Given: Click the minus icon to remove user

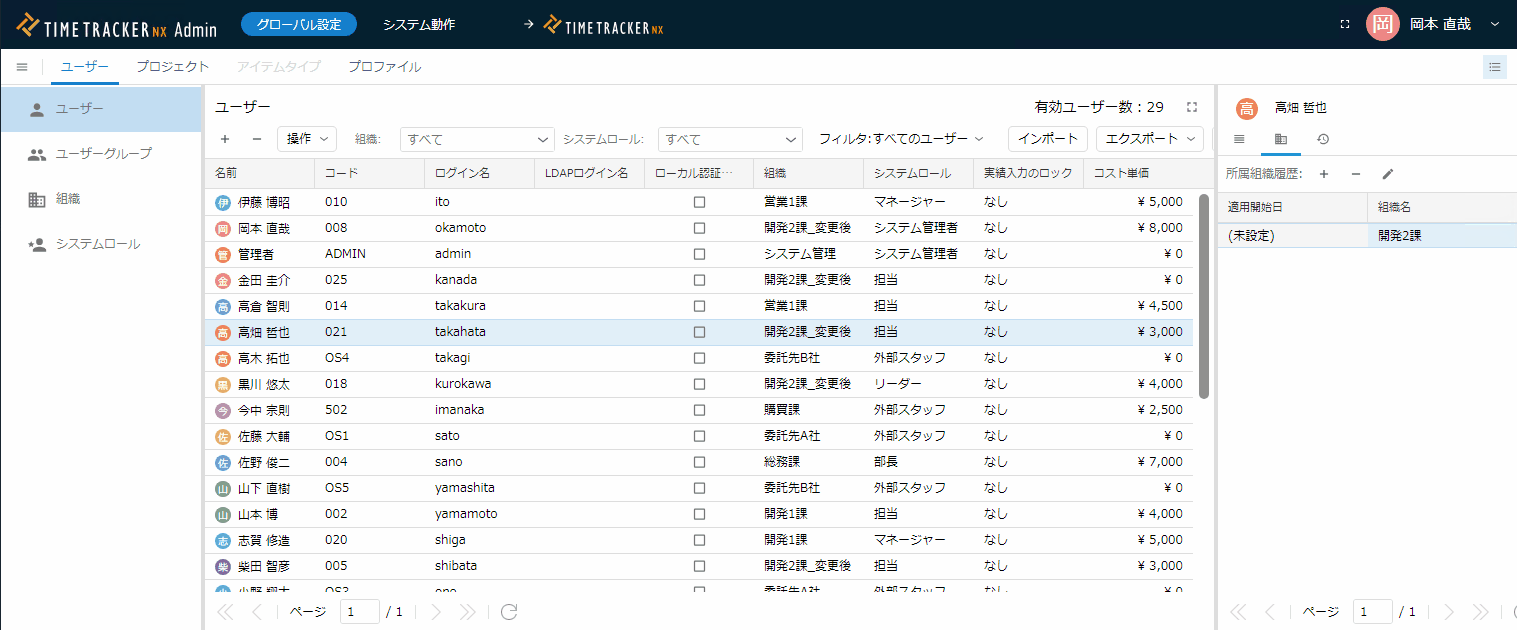Looking at the screenshot, I should (x=256, y=139).
